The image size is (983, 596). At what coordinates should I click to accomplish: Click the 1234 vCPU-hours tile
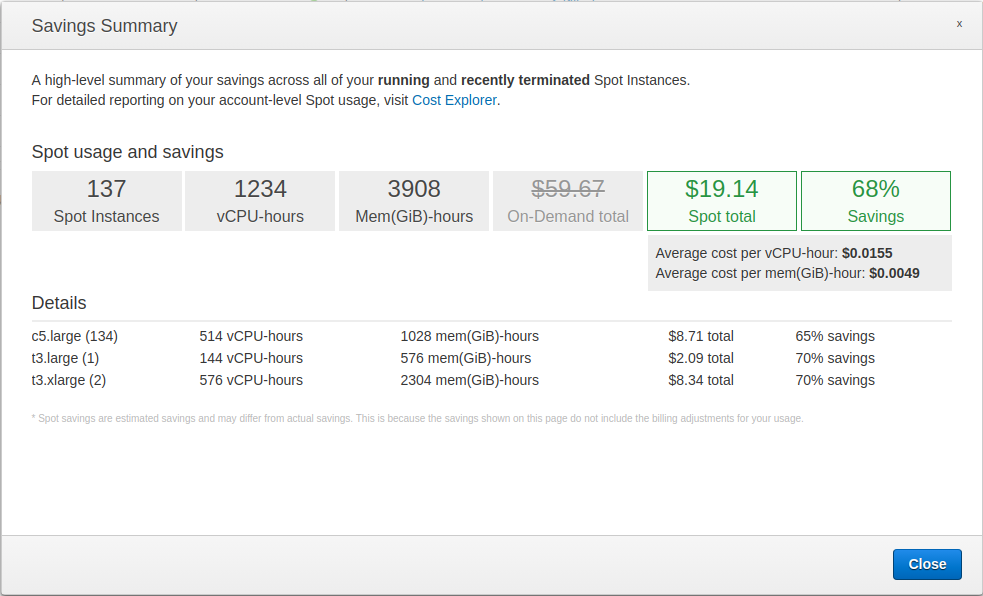(260, 201)
